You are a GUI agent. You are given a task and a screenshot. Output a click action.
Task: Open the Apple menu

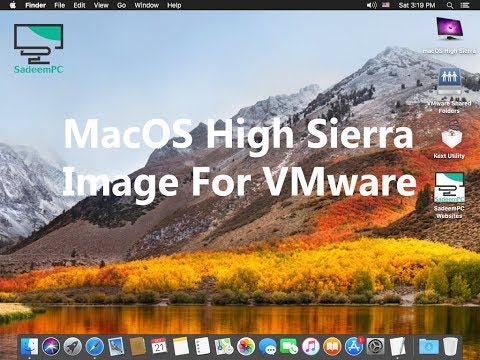click(x=13, y=5)
